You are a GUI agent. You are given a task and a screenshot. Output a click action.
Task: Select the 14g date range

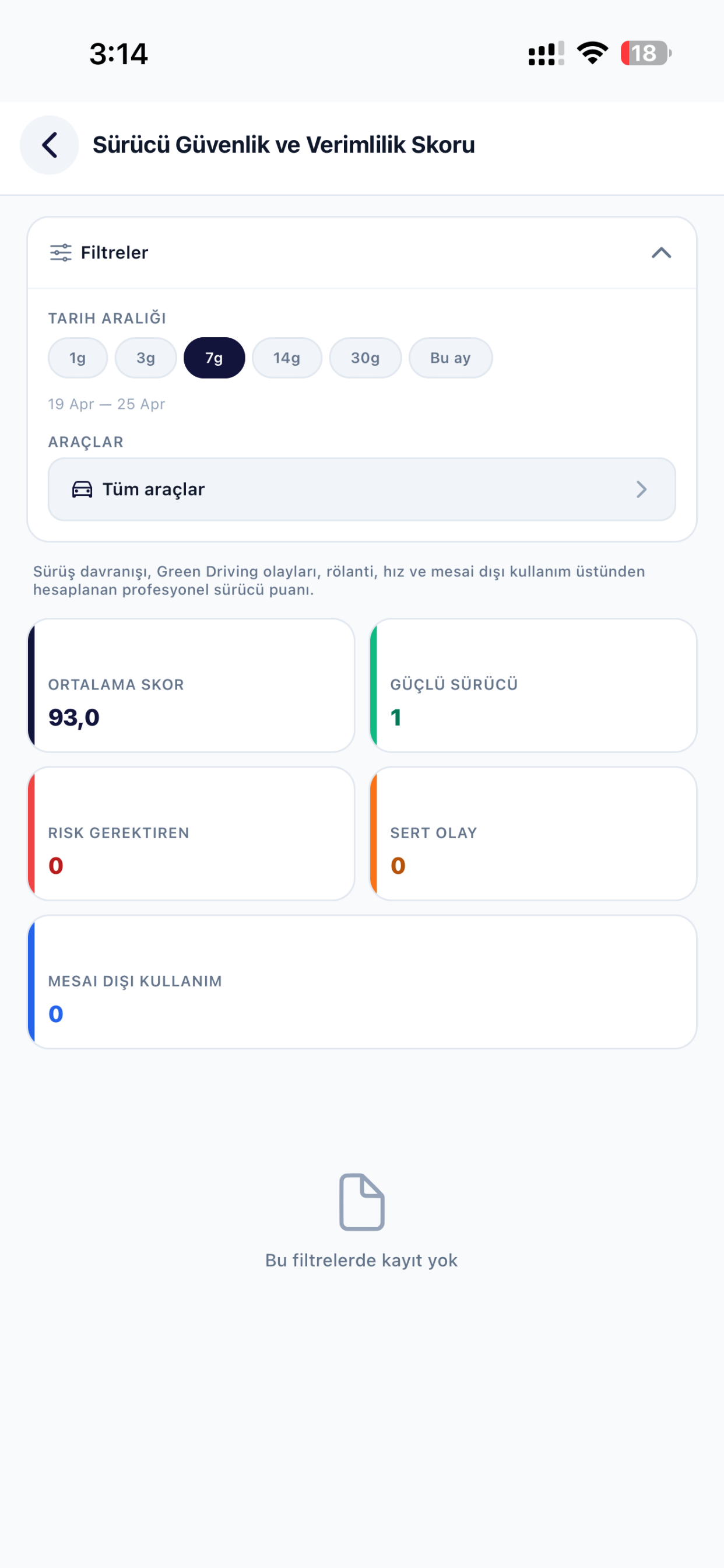tap(287, 358)
